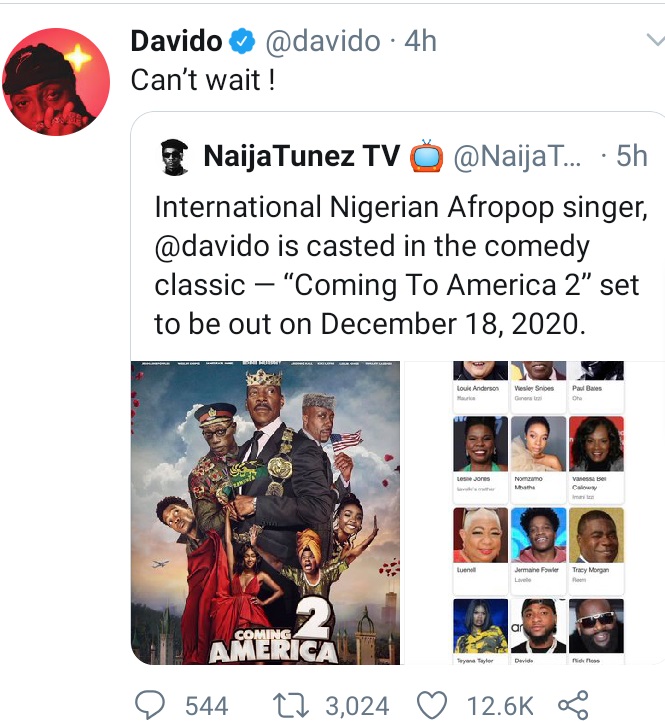Click the 5h quoted tweet timestamp
The image size is (665, 722).
(630, 156)
